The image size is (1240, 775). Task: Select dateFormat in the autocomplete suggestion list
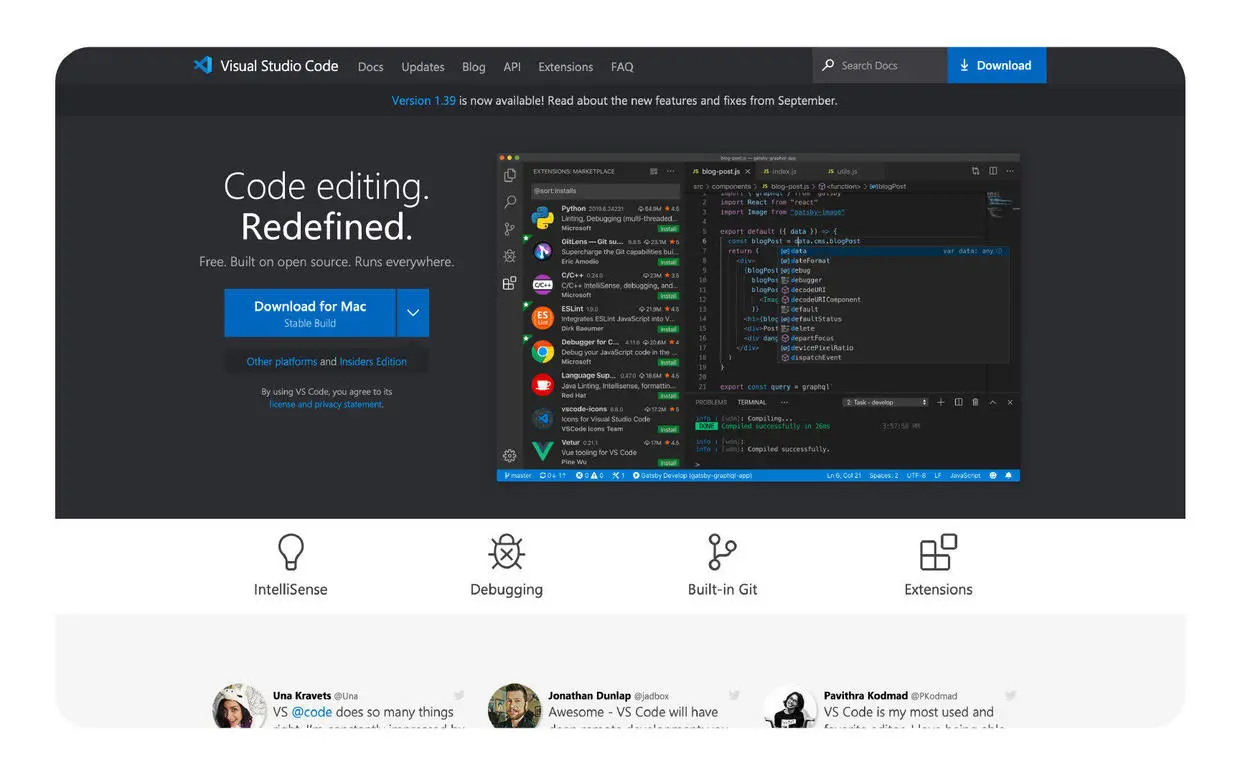(x=805, y=261)
